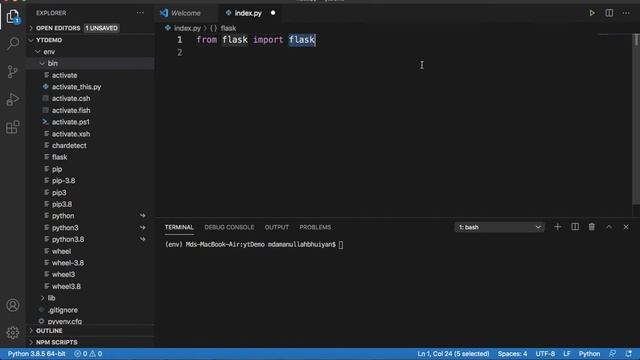Expand the NPM SCRIPTS section
This screenshot has height=360, width=640.
tap(56, 342)
